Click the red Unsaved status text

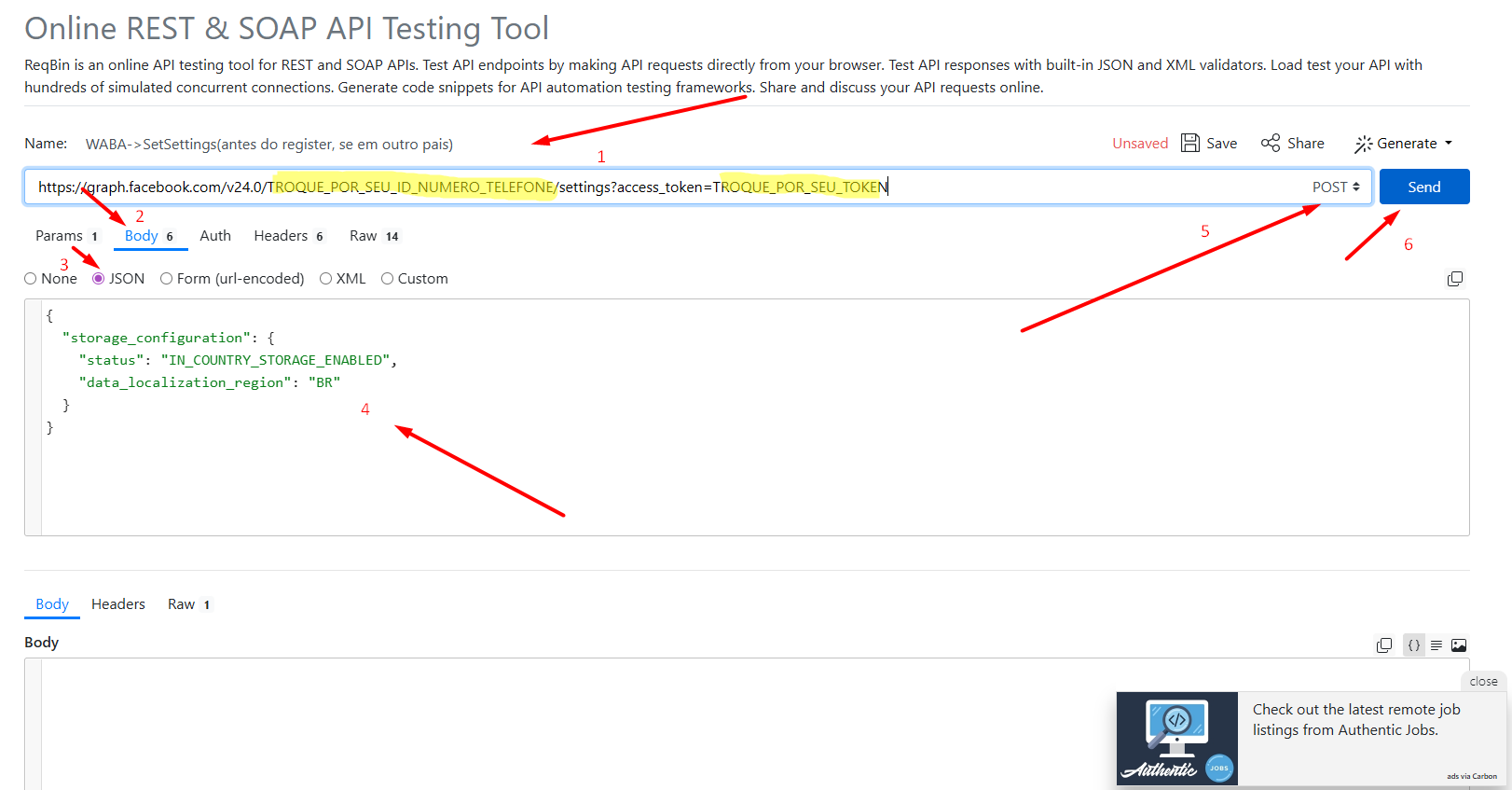pyautogui.click(x=1140, y=144)
